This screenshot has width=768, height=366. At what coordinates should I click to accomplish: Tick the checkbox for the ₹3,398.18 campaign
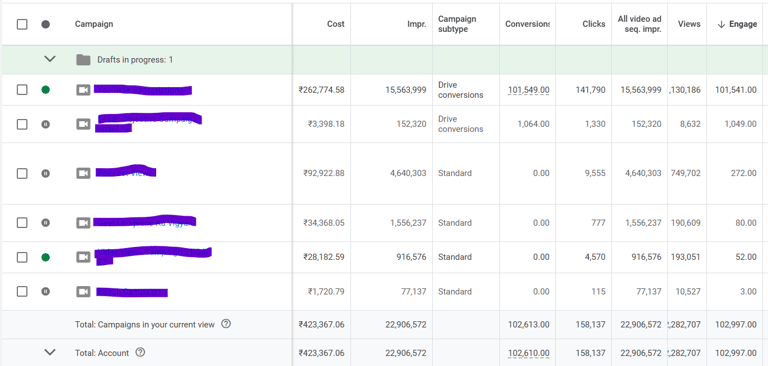[x=22, y=124]
